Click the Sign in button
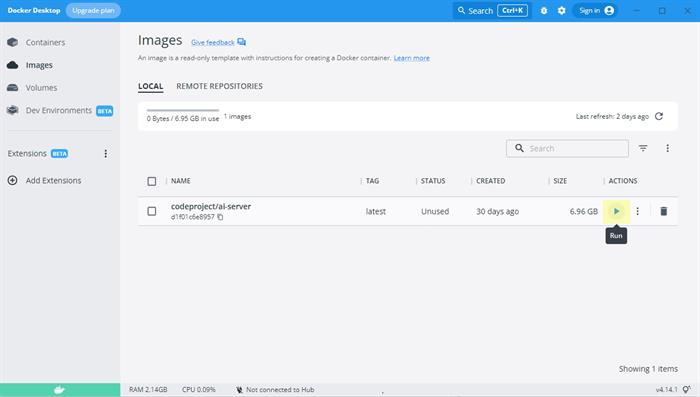 [x=596, y=11]
